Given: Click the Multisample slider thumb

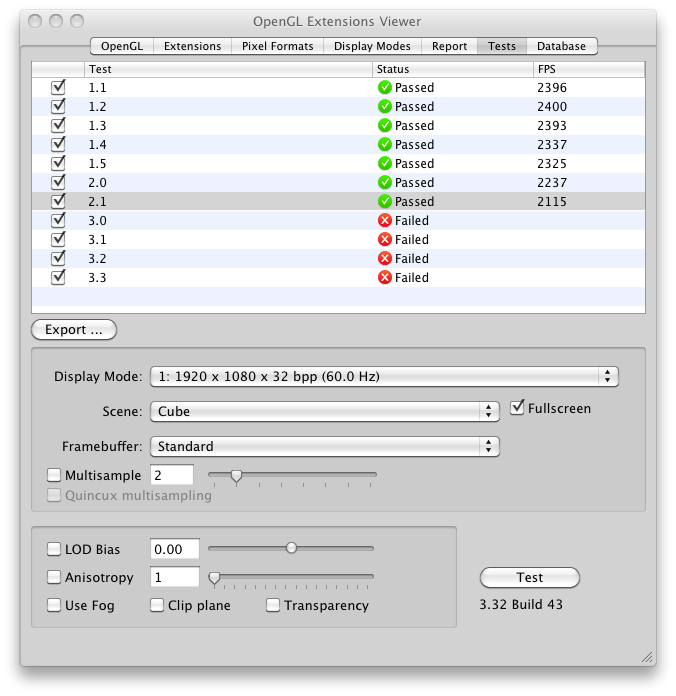Looking at the screenshot, I should [x=237, y=476].
